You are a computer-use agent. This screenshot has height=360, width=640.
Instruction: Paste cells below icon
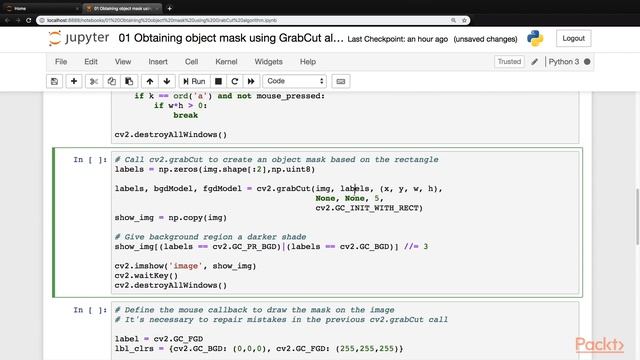(129, 81)
